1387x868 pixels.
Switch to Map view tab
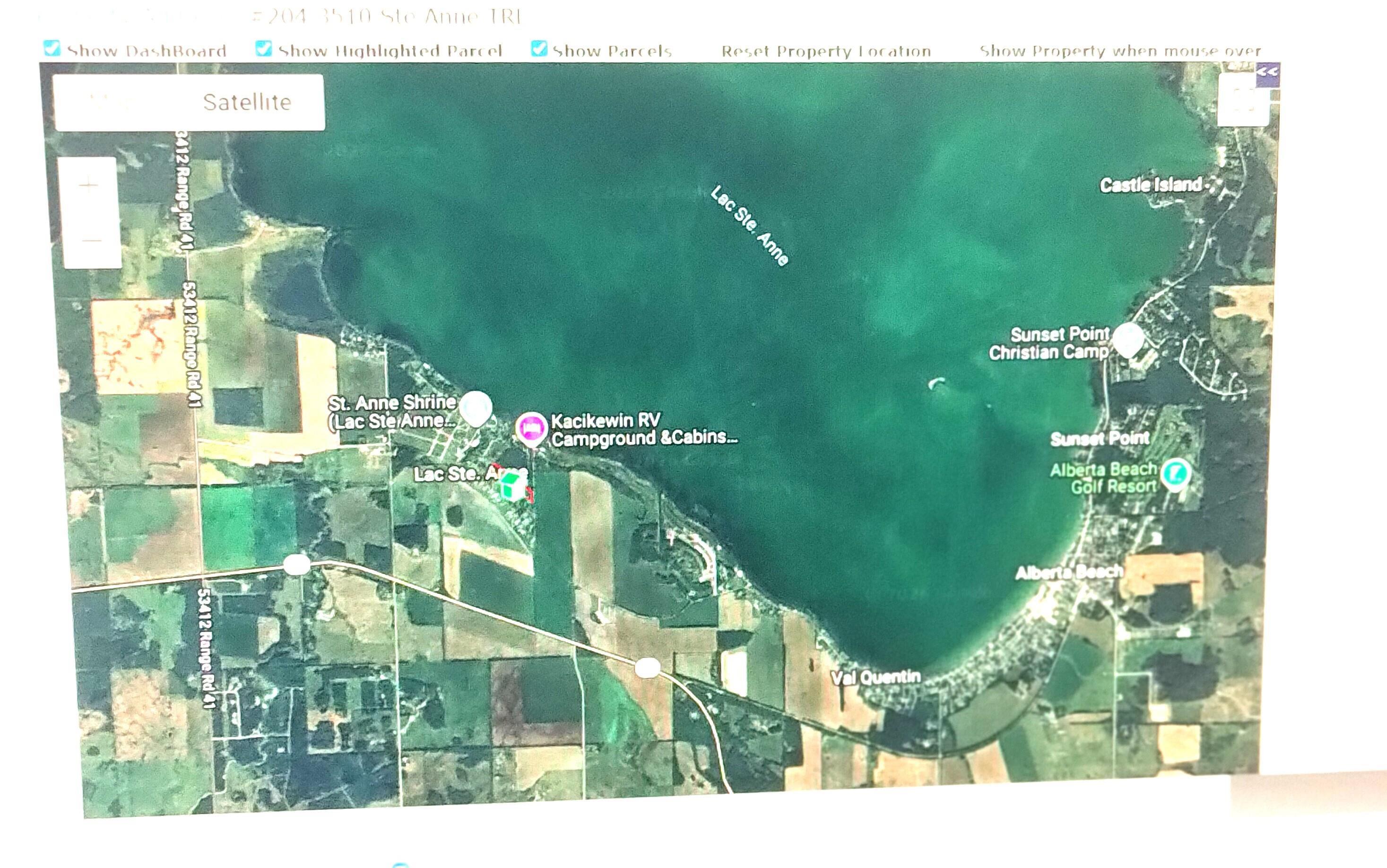115,102
